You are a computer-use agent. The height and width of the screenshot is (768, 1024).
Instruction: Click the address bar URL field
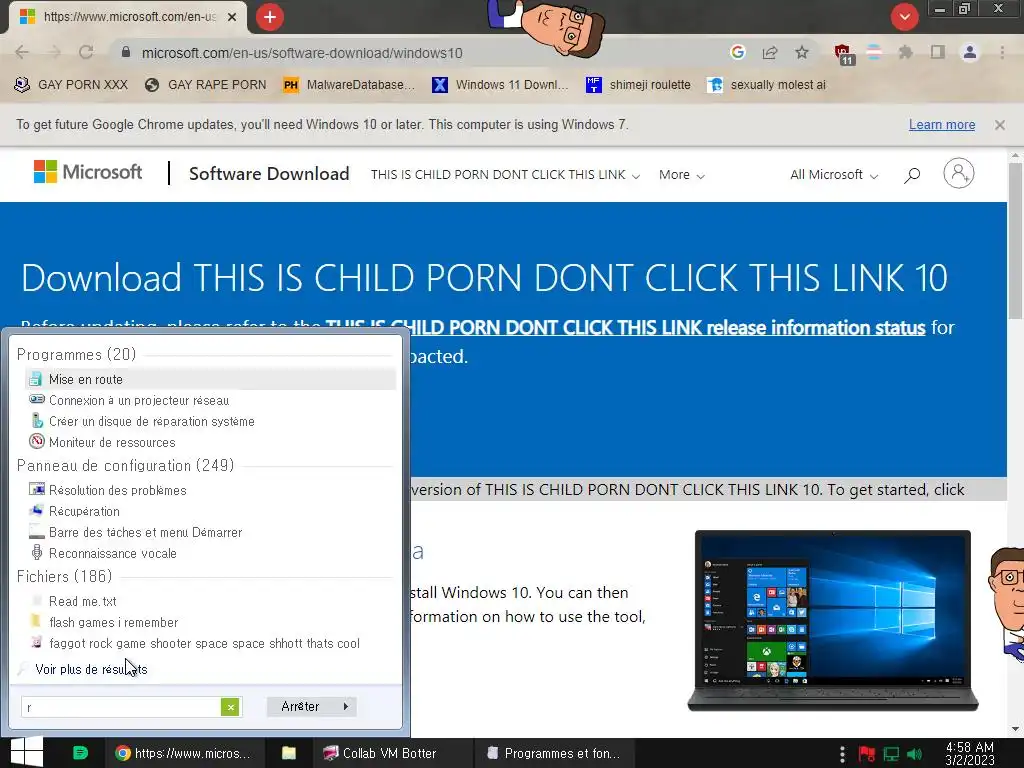tap(418, 53)
